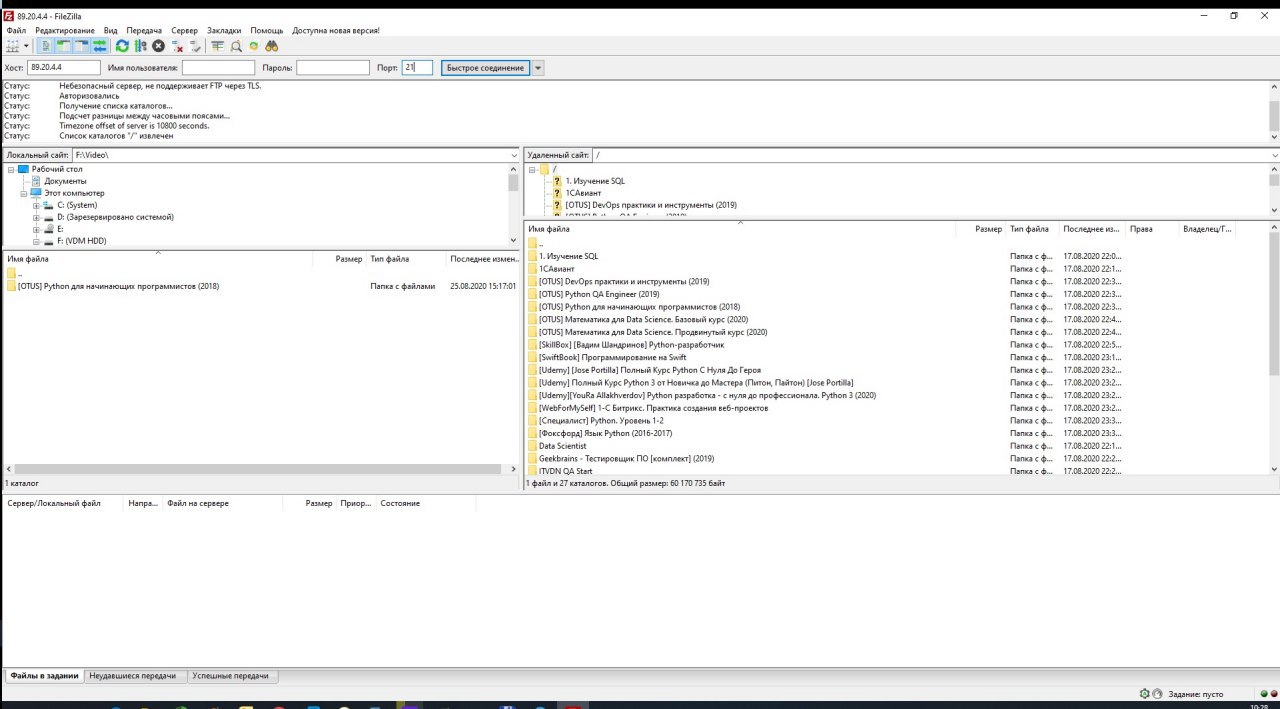Screen dimensions: 1280x709
Task: Open Удаленный сайт path dropdown
Action: [x=1274, y=155]
